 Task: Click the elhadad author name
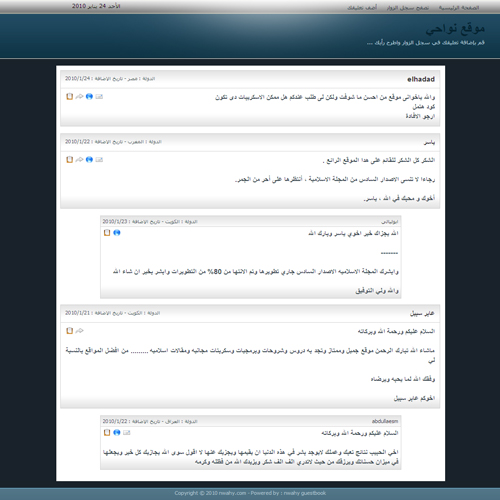pyautogui.click(x=421, y=79)
